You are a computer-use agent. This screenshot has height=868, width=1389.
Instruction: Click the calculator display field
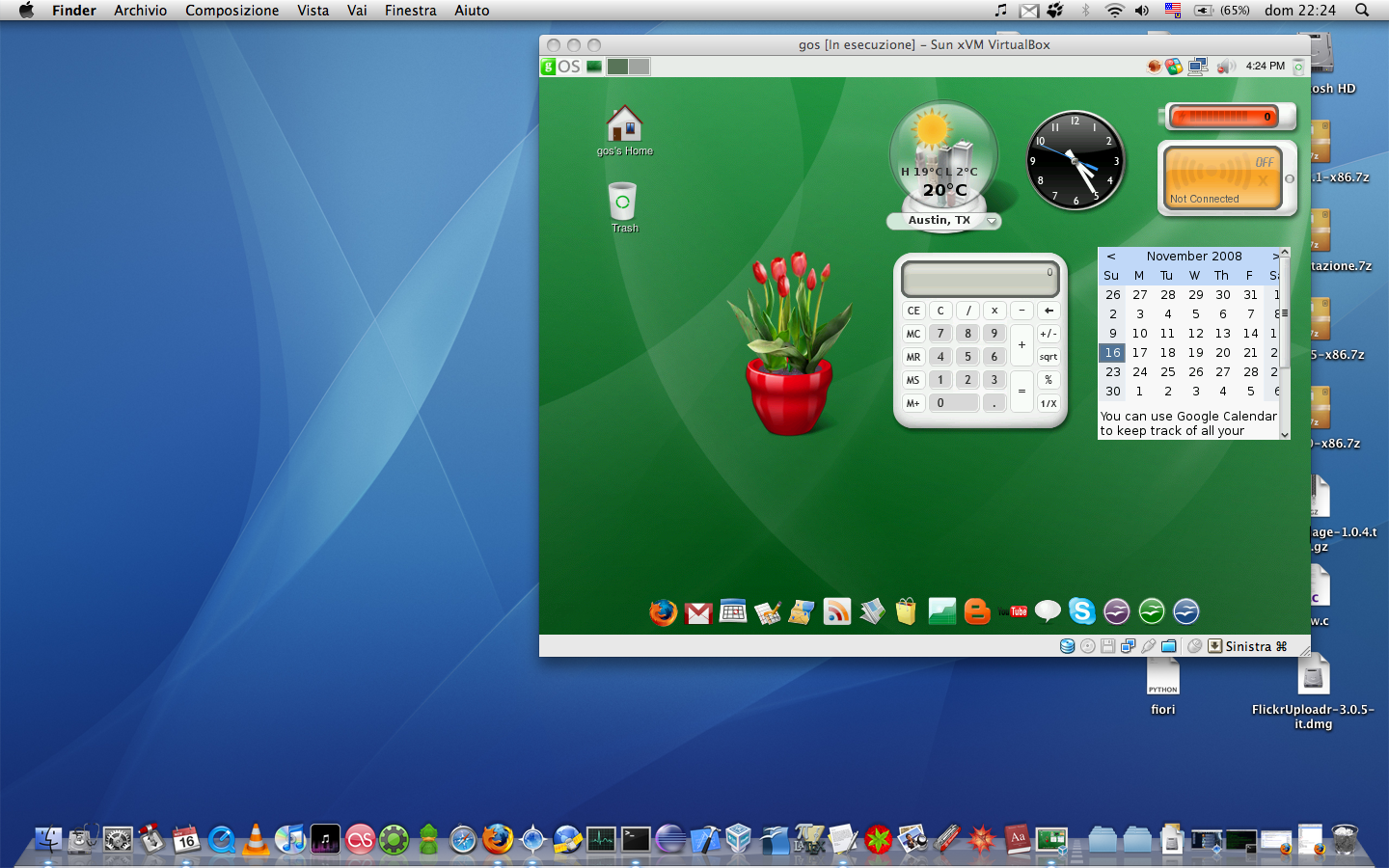tap(980, 280)
